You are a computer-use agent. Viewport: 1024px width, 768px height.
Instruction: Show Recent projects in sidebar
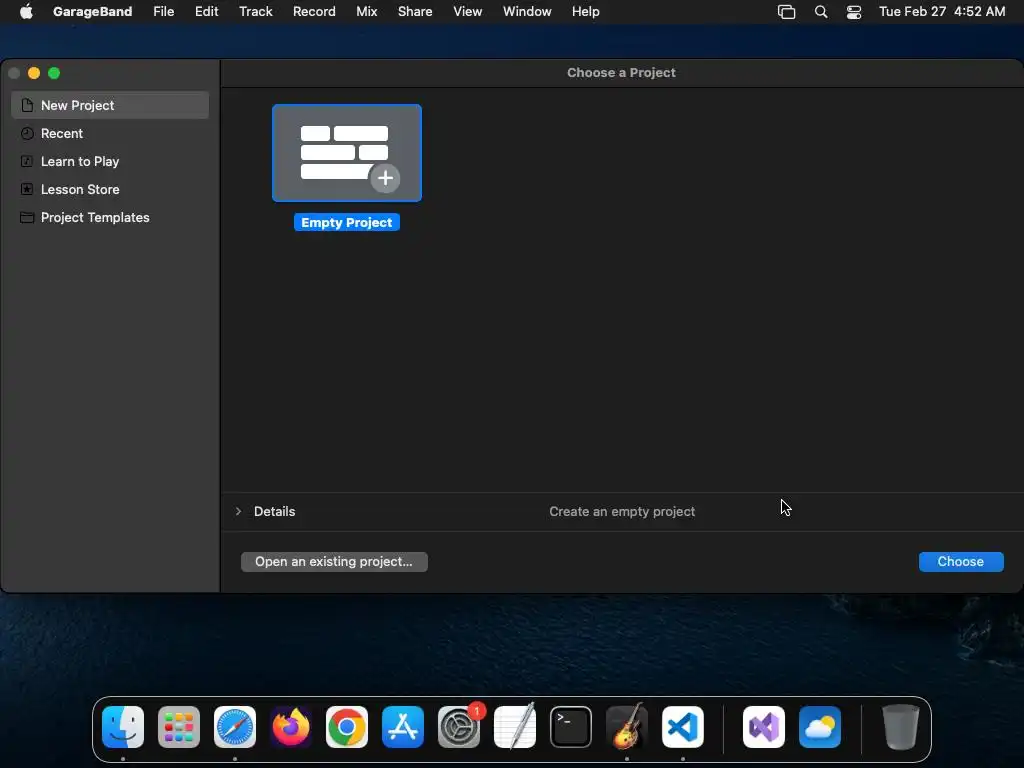click(x=110, y=133)
